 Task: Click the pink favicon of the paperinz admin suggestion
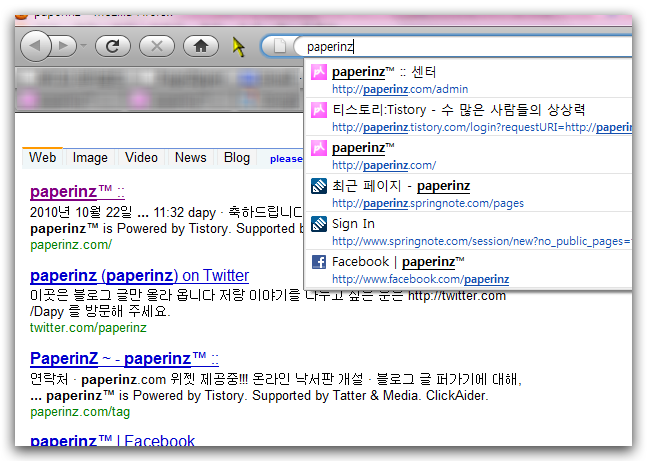point(319,72)
